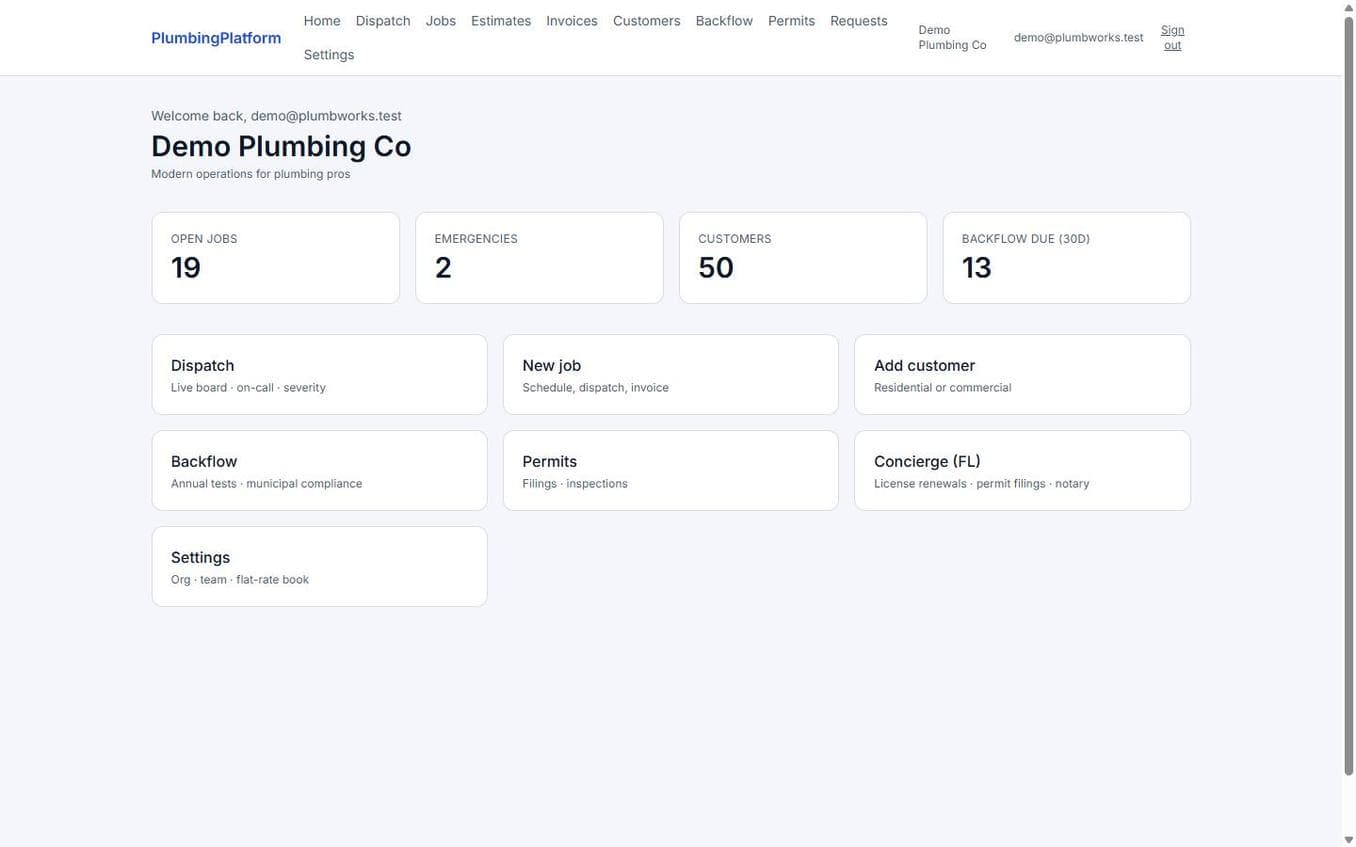Click demo@plumbworks.test email in header
1356x847 pixels.
coord(1078,38)
